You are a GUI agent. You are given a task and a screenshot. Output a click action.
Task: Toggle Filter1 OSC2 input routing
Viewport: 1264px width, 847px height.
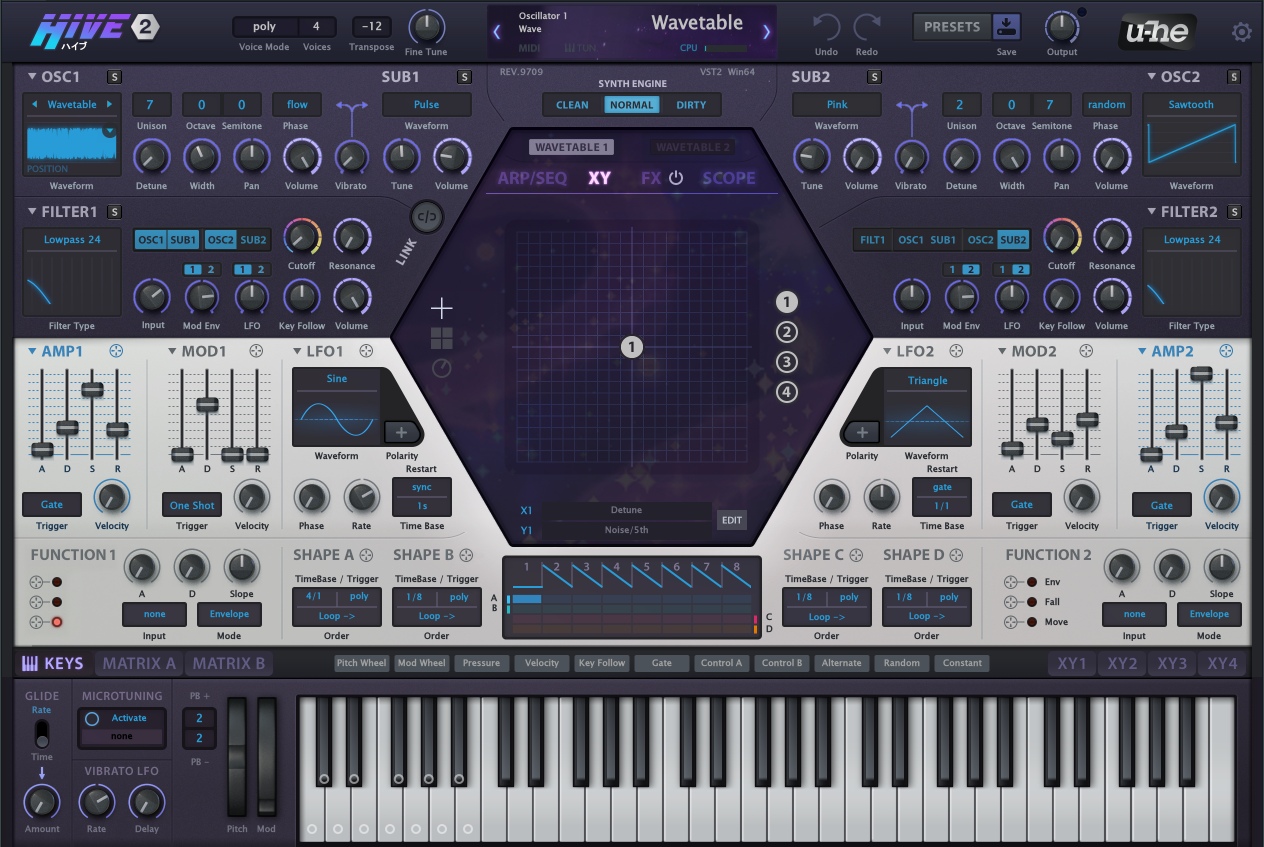pyautogui.click(x=220, y=240)
